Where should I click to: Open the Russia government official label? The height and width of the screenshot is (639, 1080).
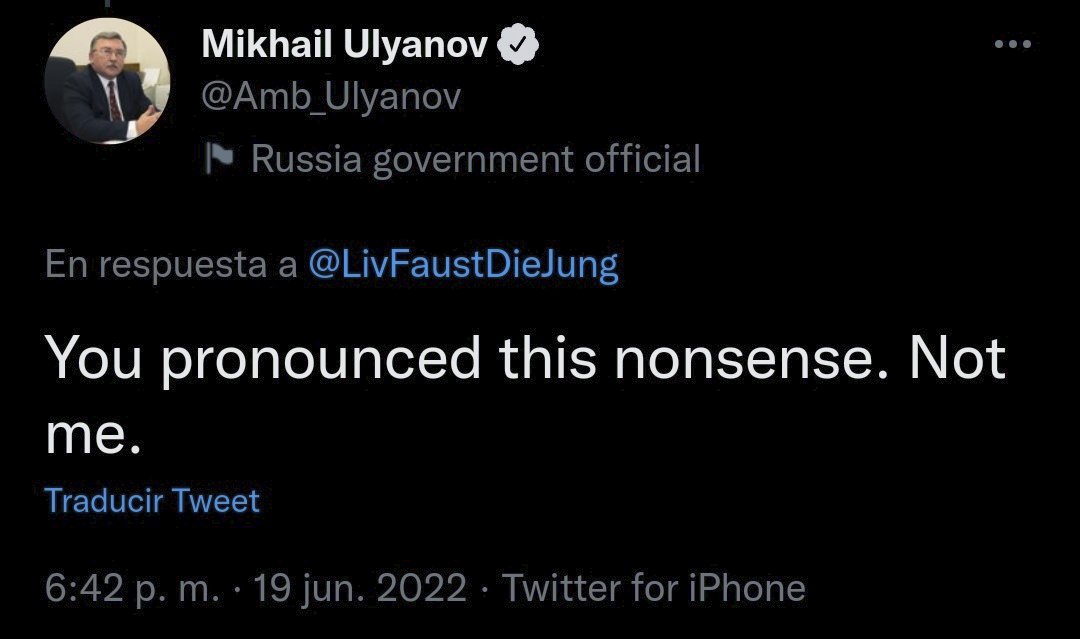(475, 159)
